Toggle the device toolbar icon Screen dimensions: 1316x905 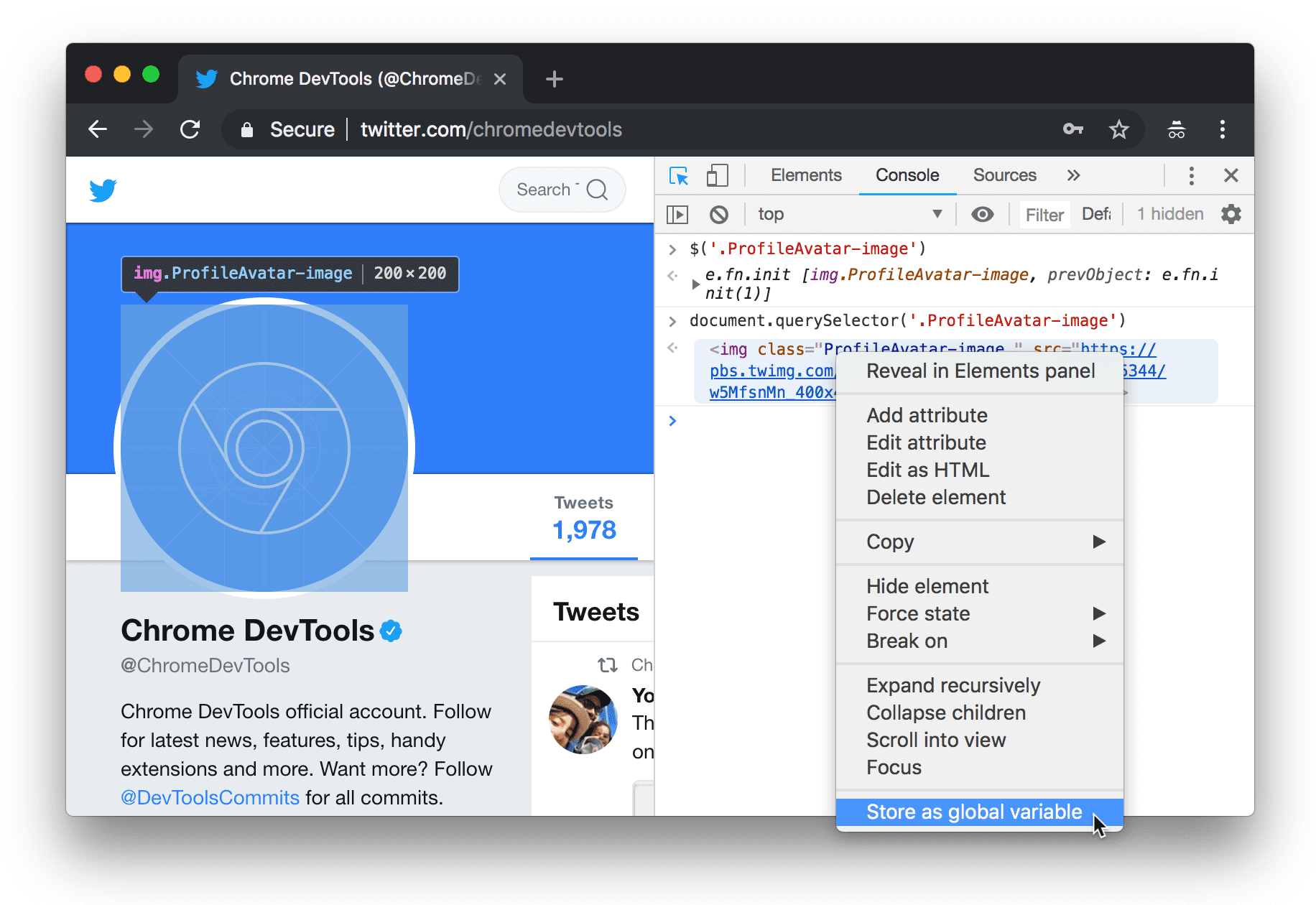click(x=717, y=176)
